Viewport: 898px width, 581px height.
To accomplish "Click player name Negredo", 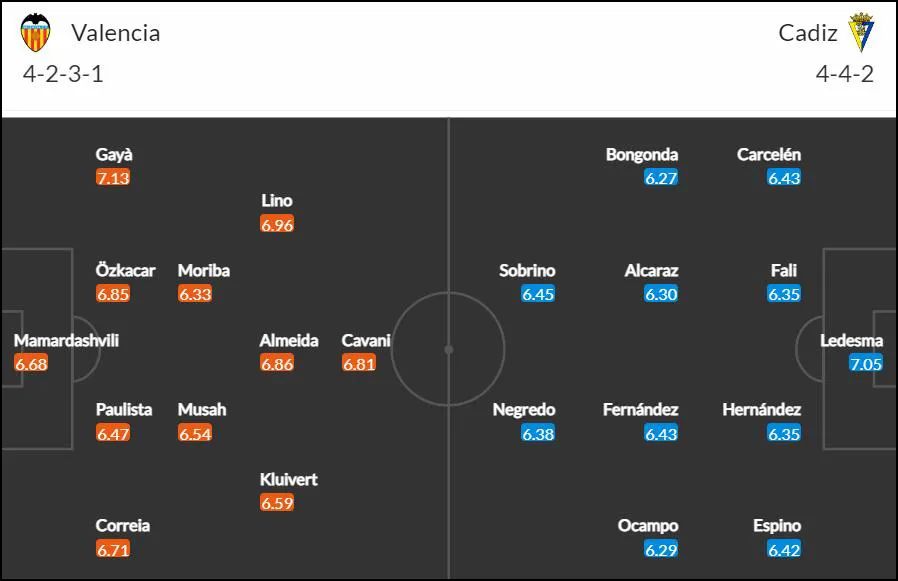I will point(523,410).
